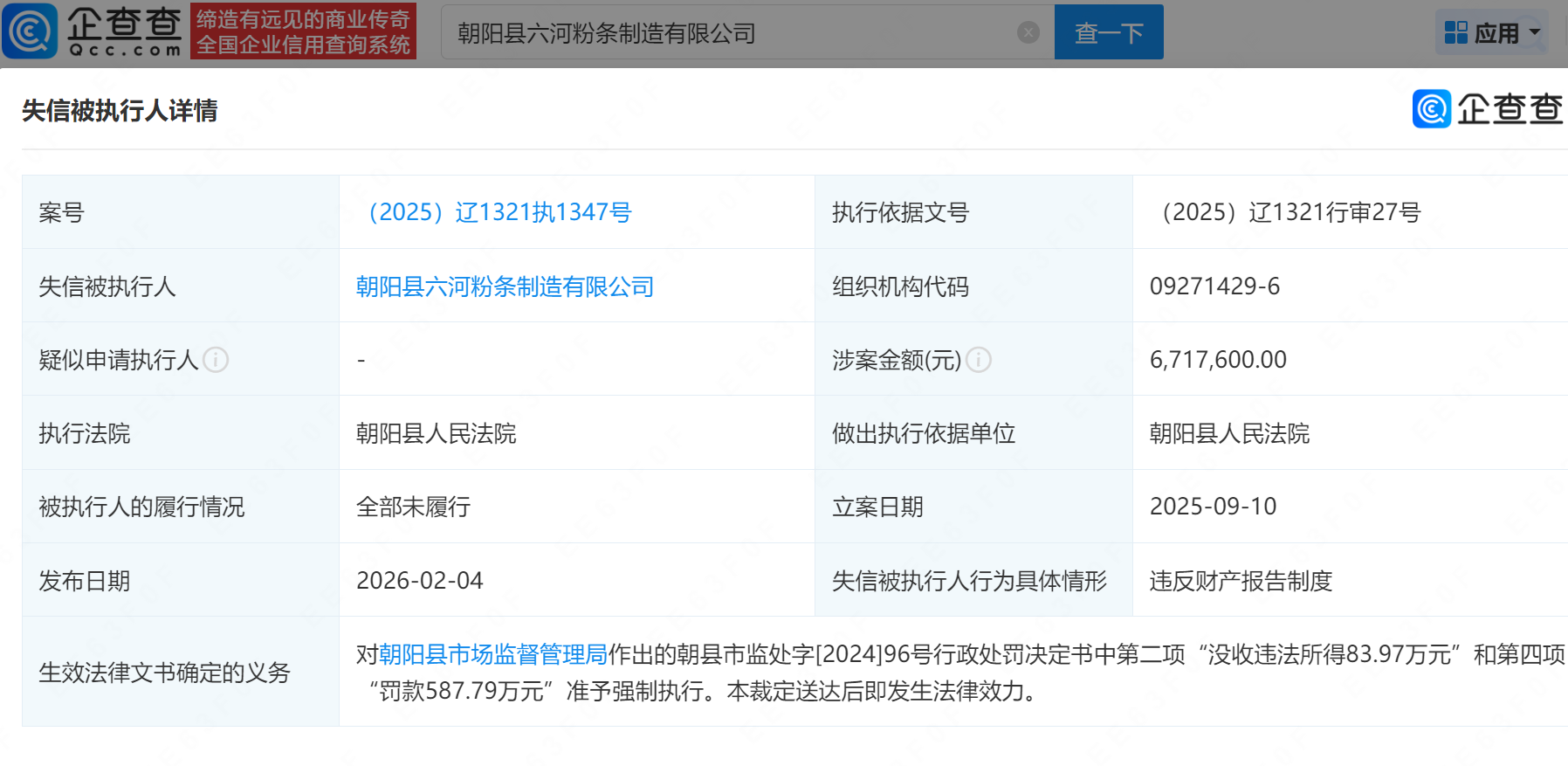Expand the 应用 dropdown arrow
Viewport: 1568px width, 766px height.
coord(1535,33)
